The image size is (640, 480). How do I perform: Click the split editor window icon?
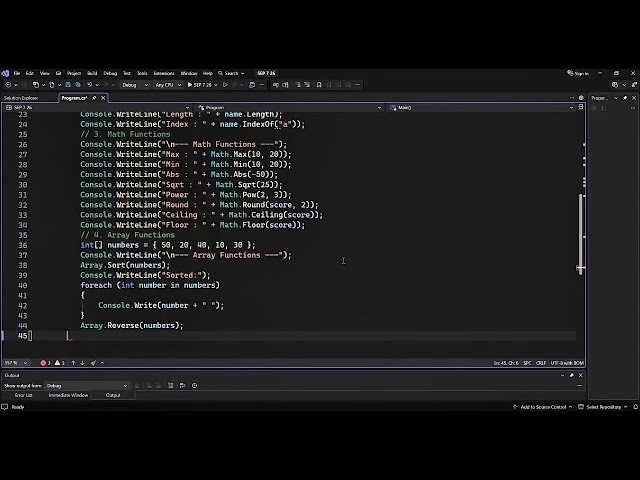(x=581, y=107)
